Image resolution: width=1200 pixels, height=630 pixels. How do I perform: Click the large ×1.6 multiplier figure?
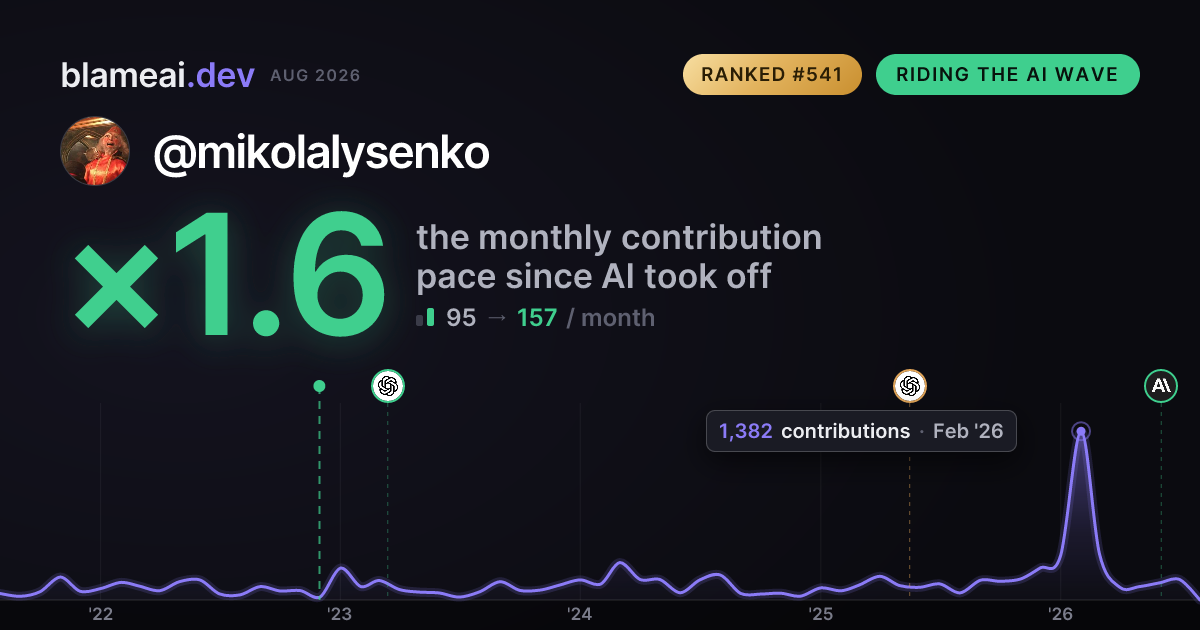click(x=229, y=275)
